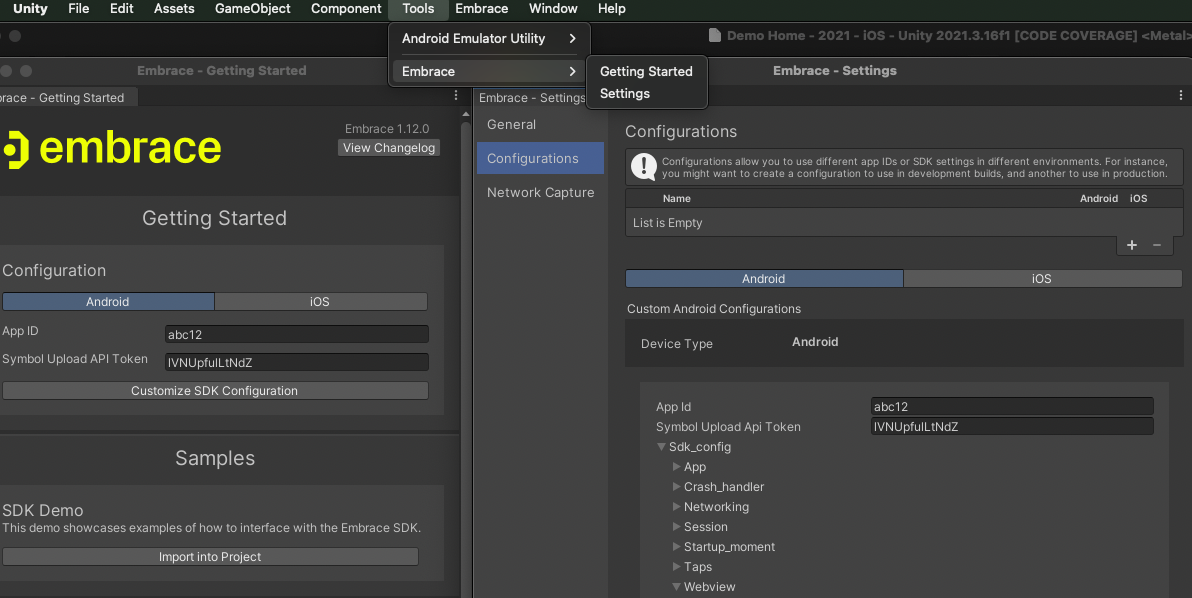
Task: Expand the Taps node
Action: (677, 566)
